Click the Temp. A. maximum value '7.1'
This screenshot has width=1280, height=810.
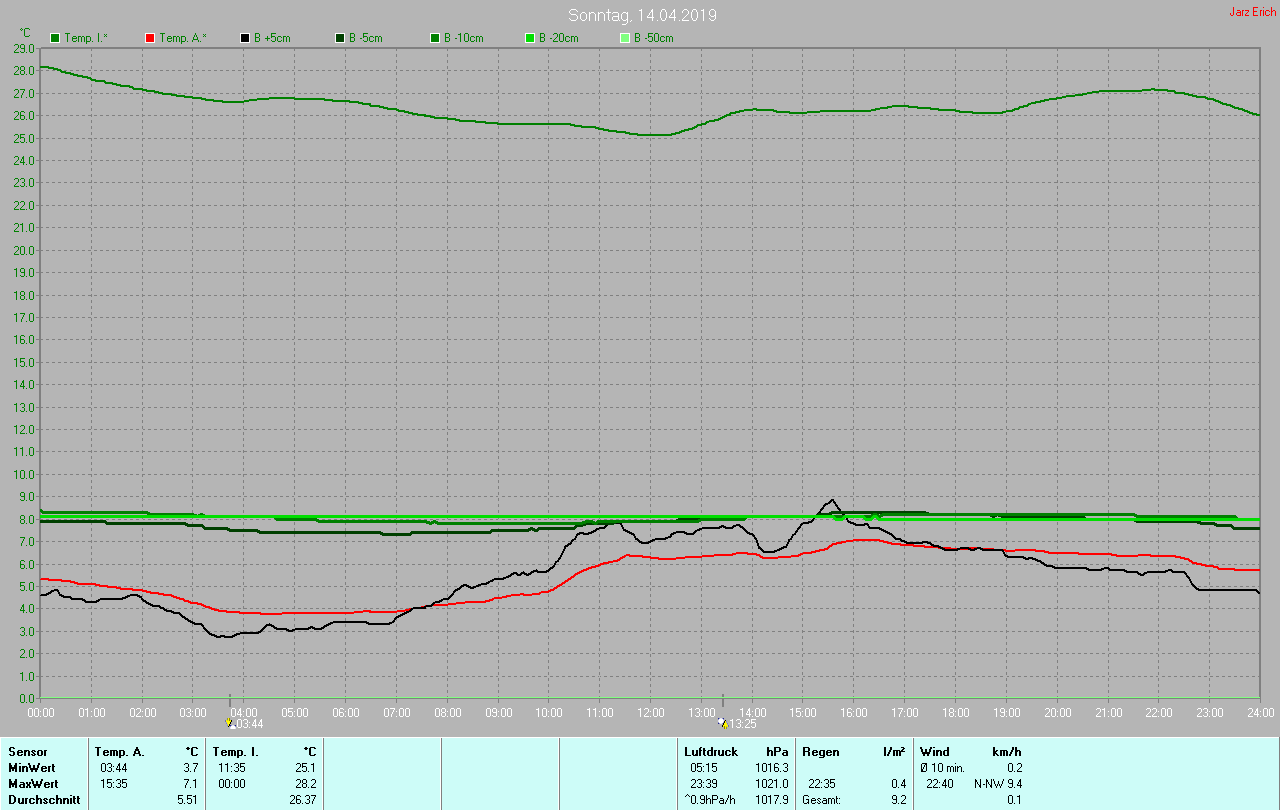click(x=191, y=783)
